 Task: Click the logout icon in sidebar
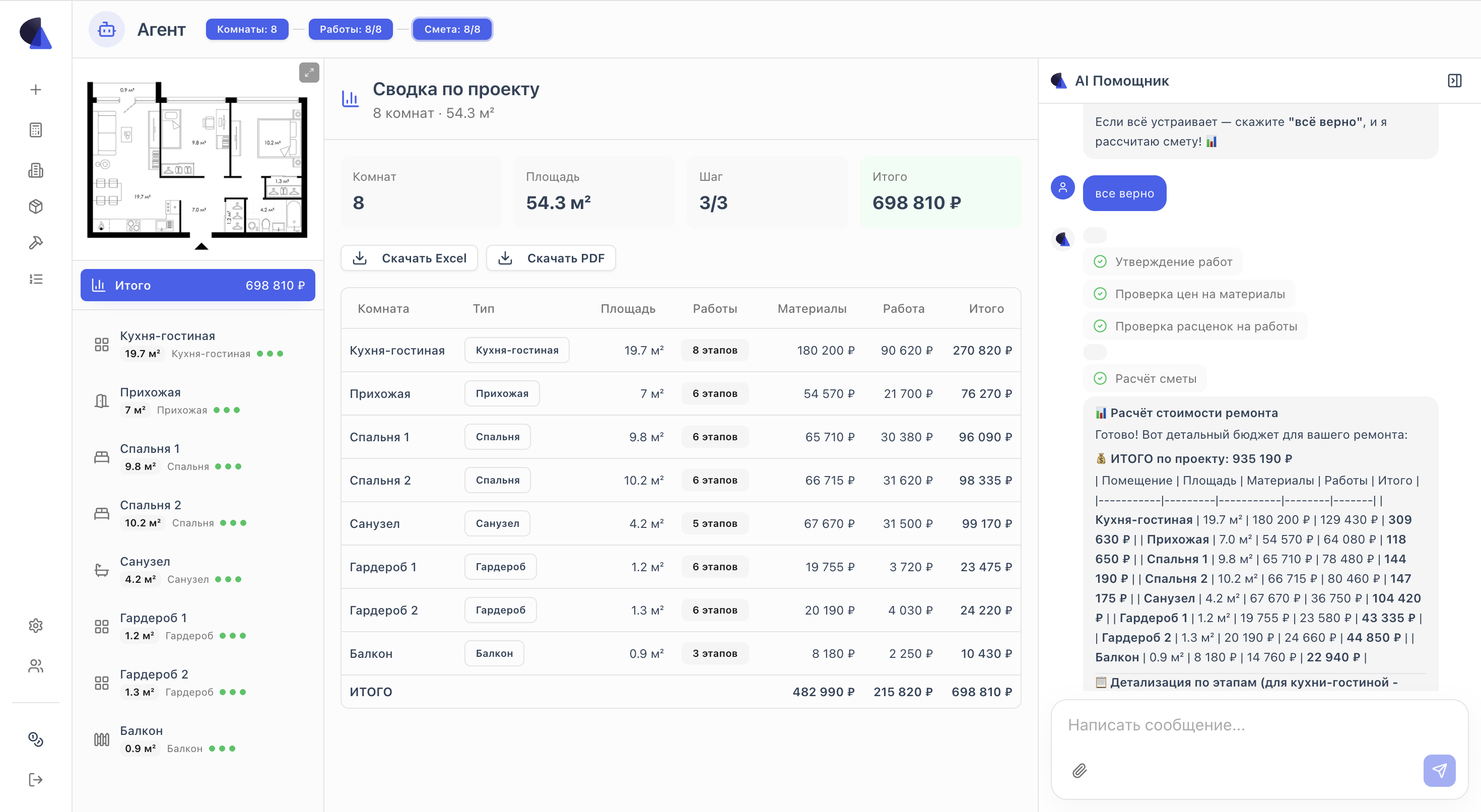[36, 780]
